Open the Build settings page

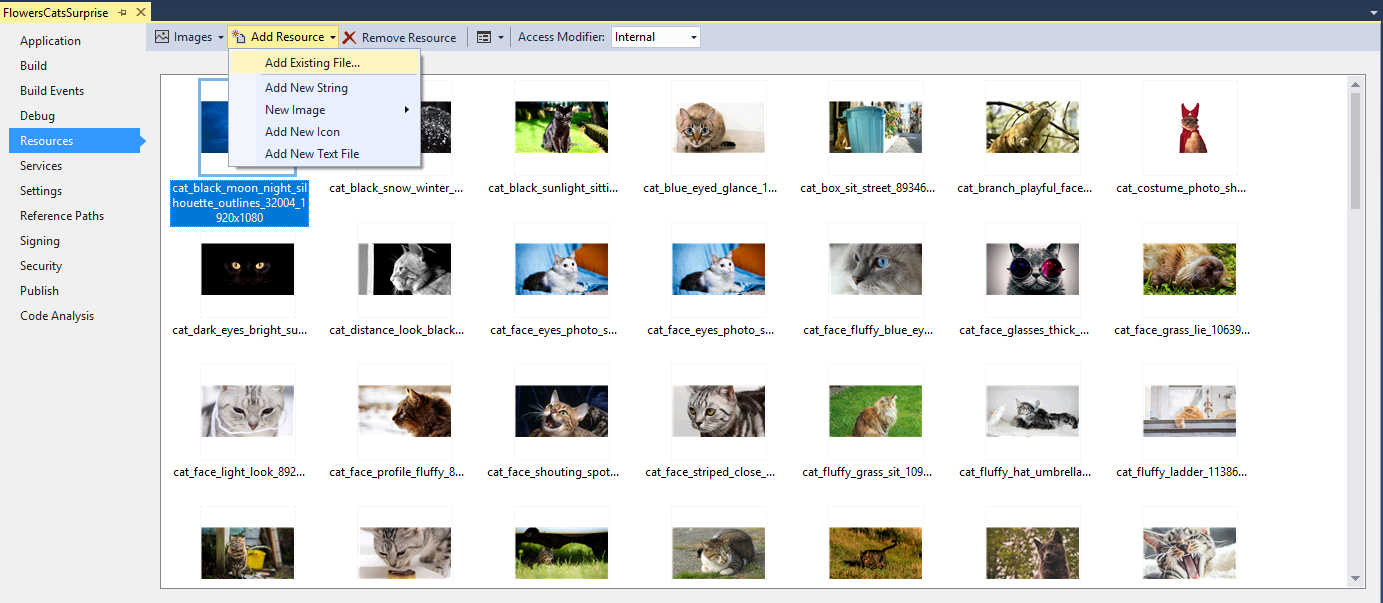(x=33, y=66)
